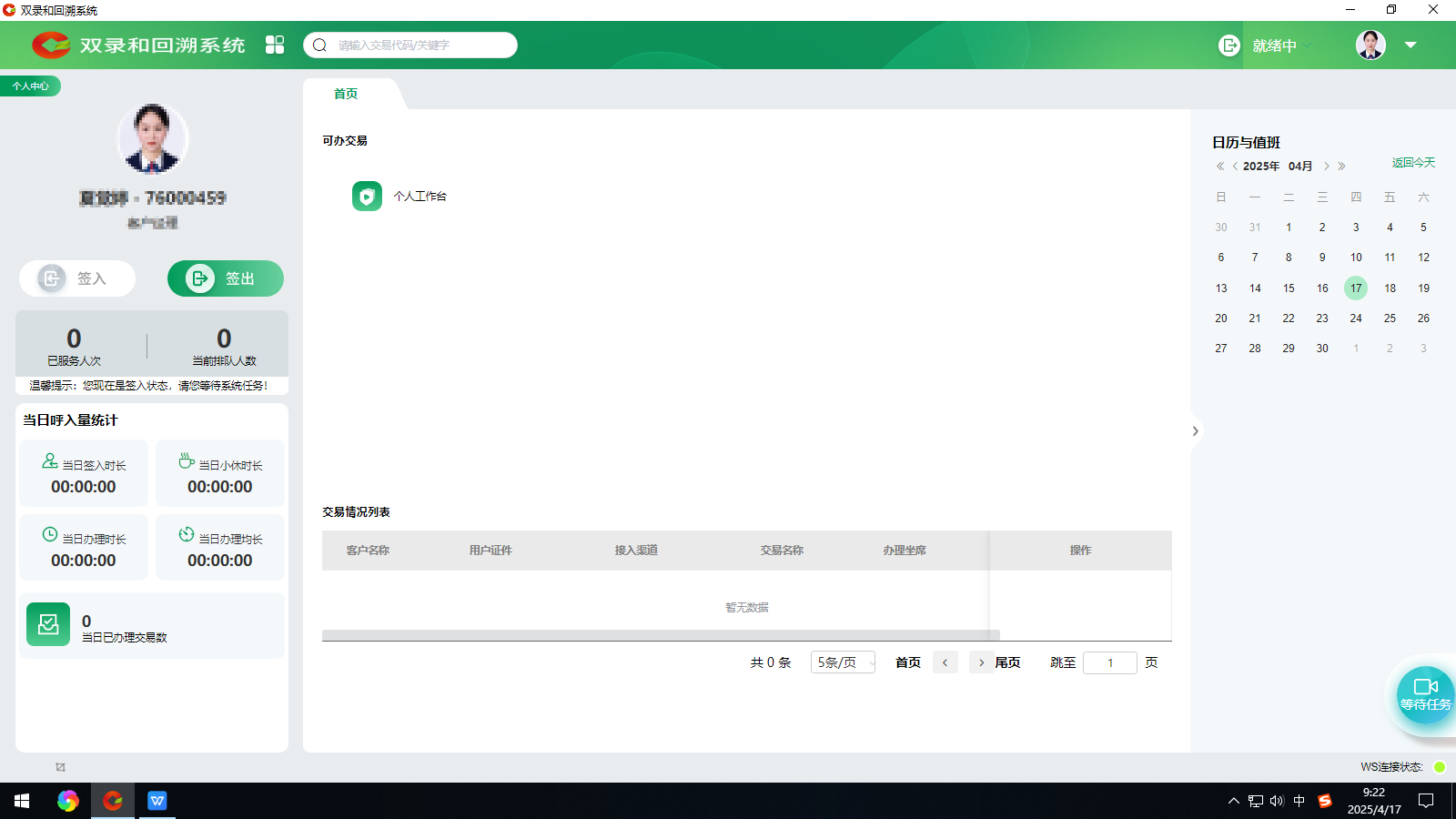Screen dimensions: 1456x819
Task: Open the app grid menu icon
Action: coord(275,45)
